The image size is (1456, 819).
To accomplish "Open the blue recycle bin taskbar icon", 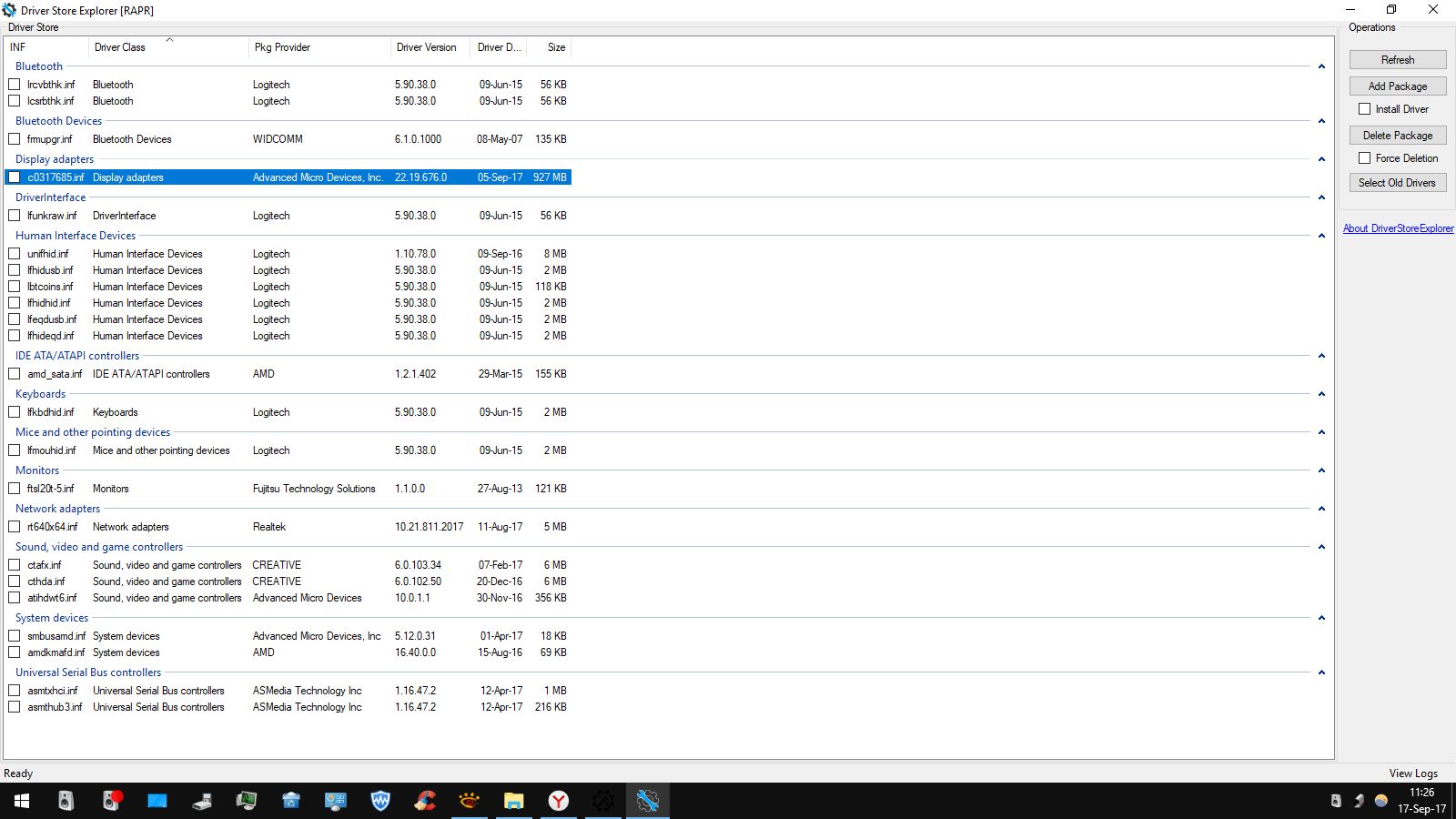I will point(291,801).
